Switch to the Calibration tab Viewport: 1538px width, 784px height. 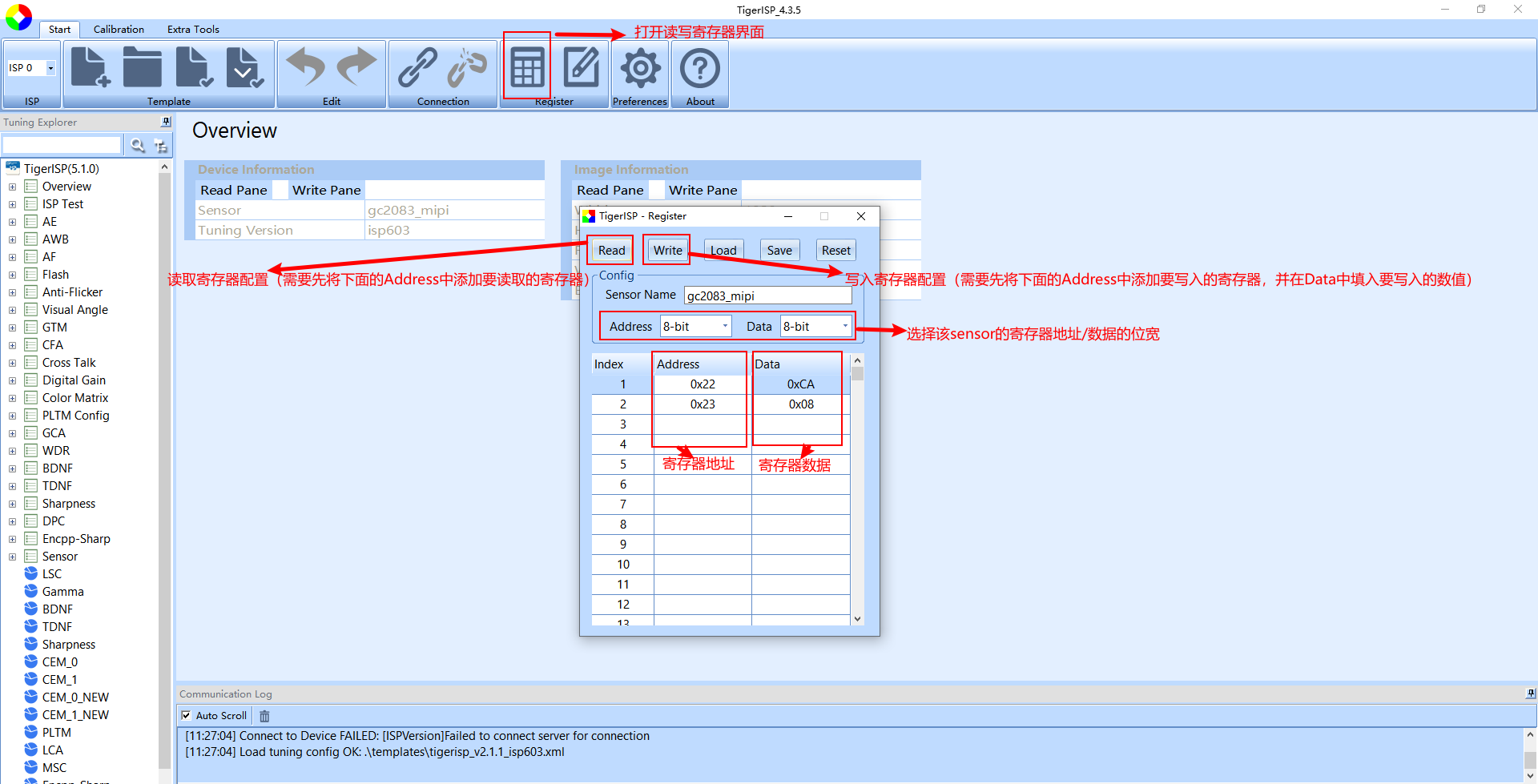point(119,30)
